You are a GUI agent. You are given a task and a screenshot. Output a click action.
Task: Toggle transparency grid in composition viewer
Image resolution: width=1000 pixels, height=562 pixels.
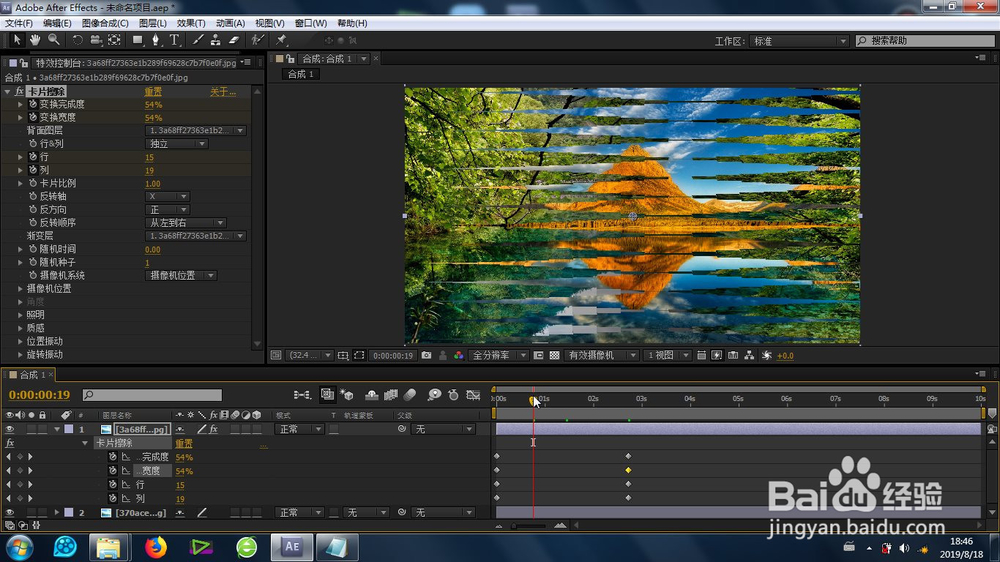click(x=554, y=355)
